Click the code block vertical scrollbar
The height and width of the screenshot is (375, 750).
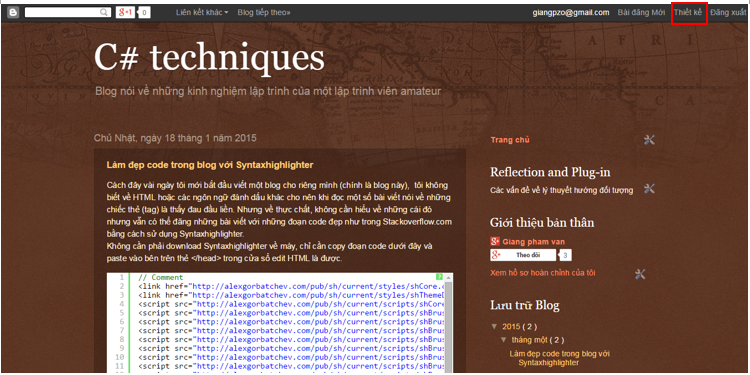tap(449, 323)
